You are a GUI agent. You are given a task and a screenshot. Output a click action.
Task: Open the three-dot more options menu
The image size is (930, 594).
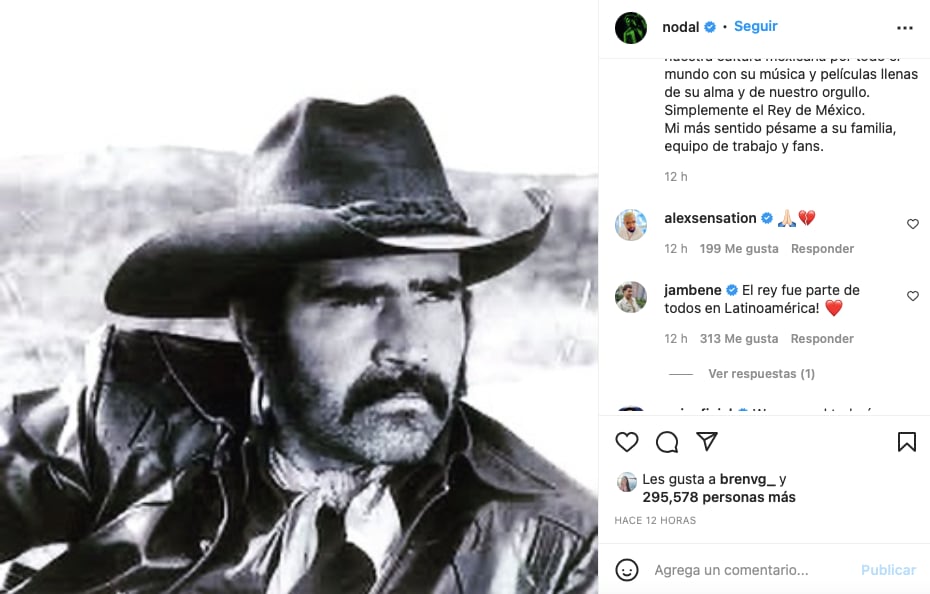tap(905, 28)
